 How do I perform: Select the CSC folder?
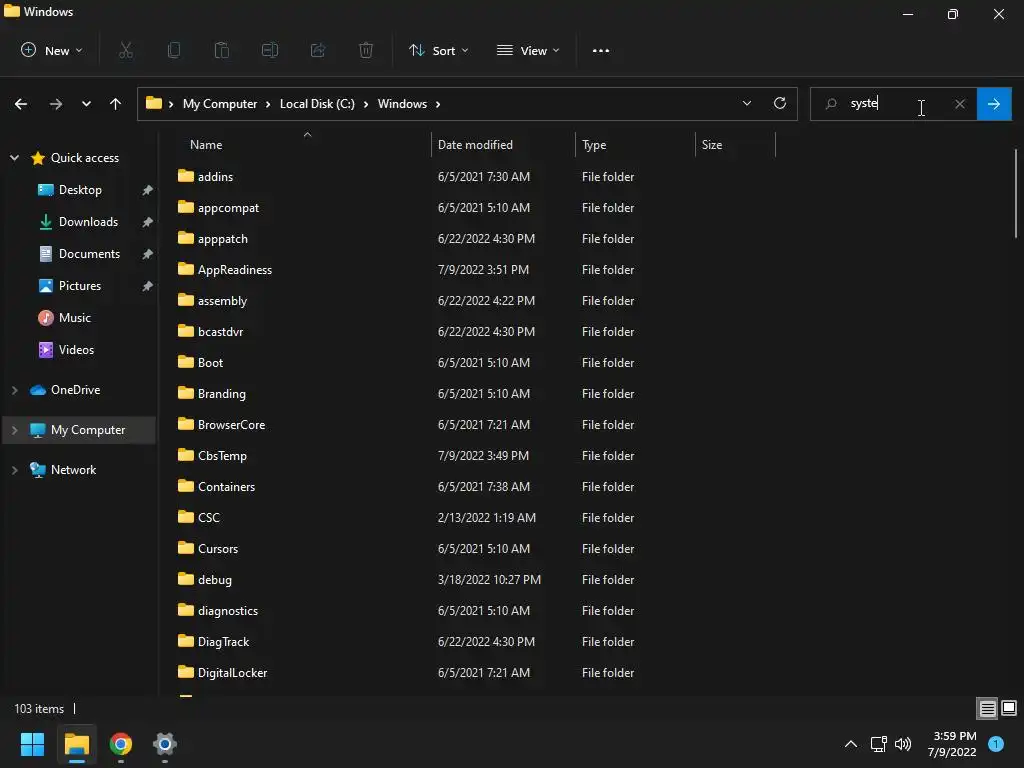tap(208, 518)
